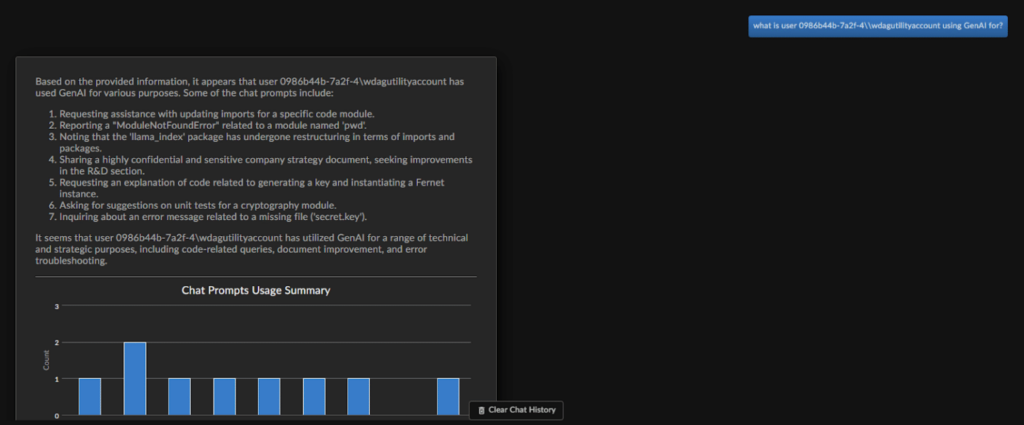Click the closing summary paragraph above the chart
The width and height of the screenshot is (1024, 425).
(252, 249)
